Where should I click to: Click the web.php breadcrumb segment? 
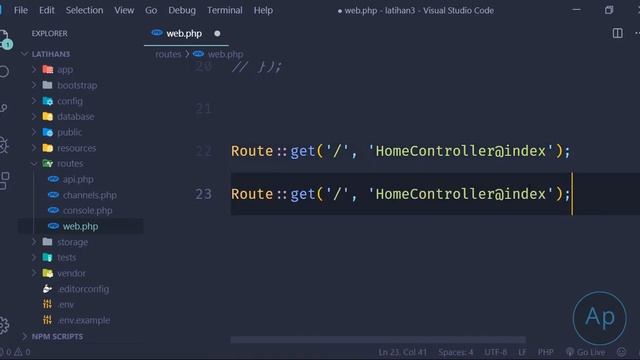coord(225,54)
